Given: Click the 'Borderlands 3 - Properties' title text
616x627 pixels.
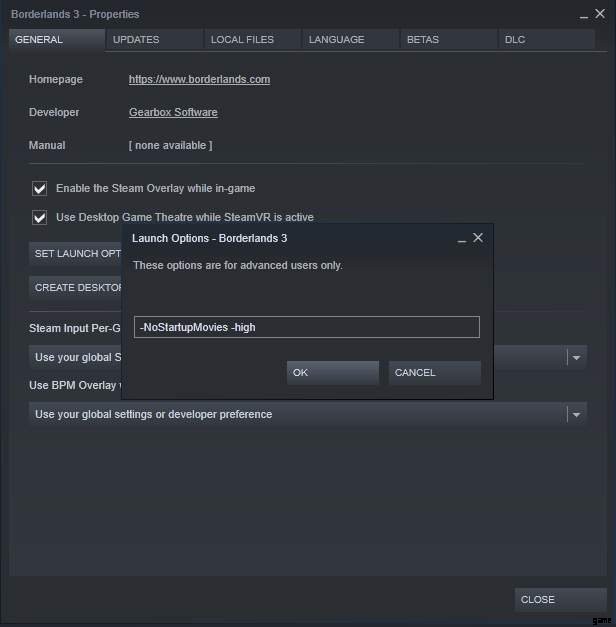Looking at the screenshot, I should tap(75, 14).
